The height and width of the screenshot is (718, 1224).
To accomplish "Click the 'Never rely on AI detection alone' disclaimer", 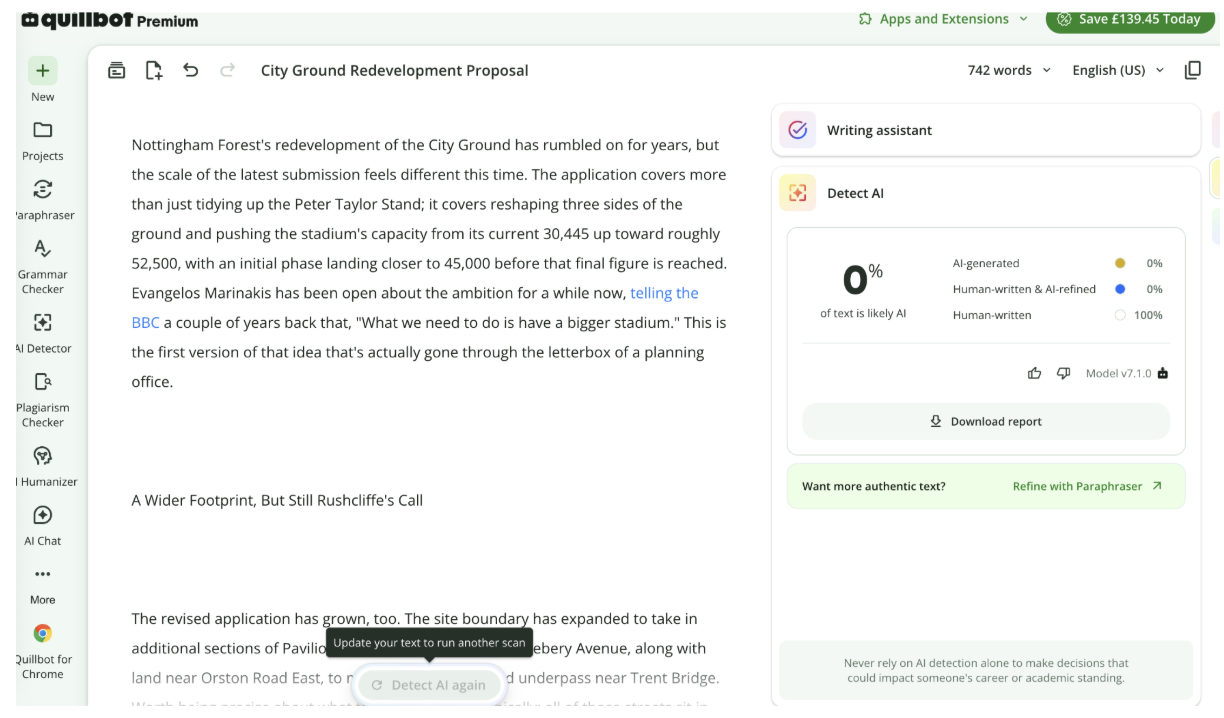I will [986, 670].
